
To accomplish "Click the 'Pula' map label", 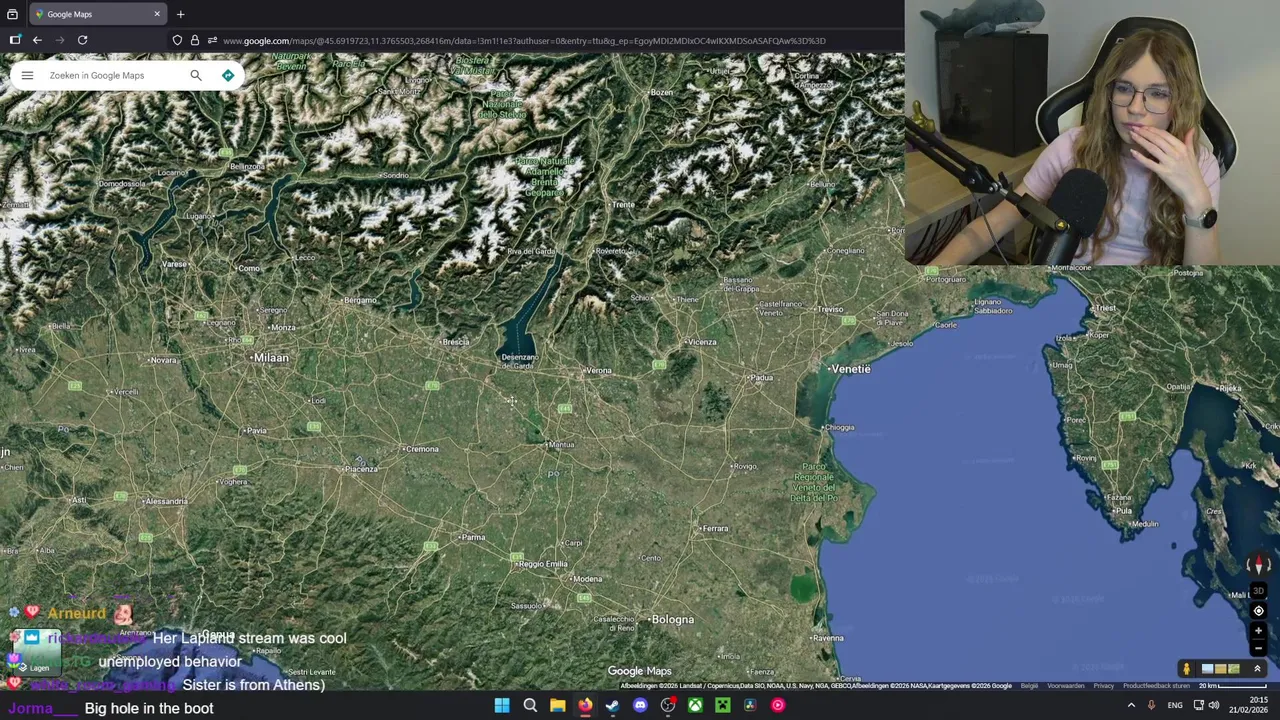I will point(1124,511).
